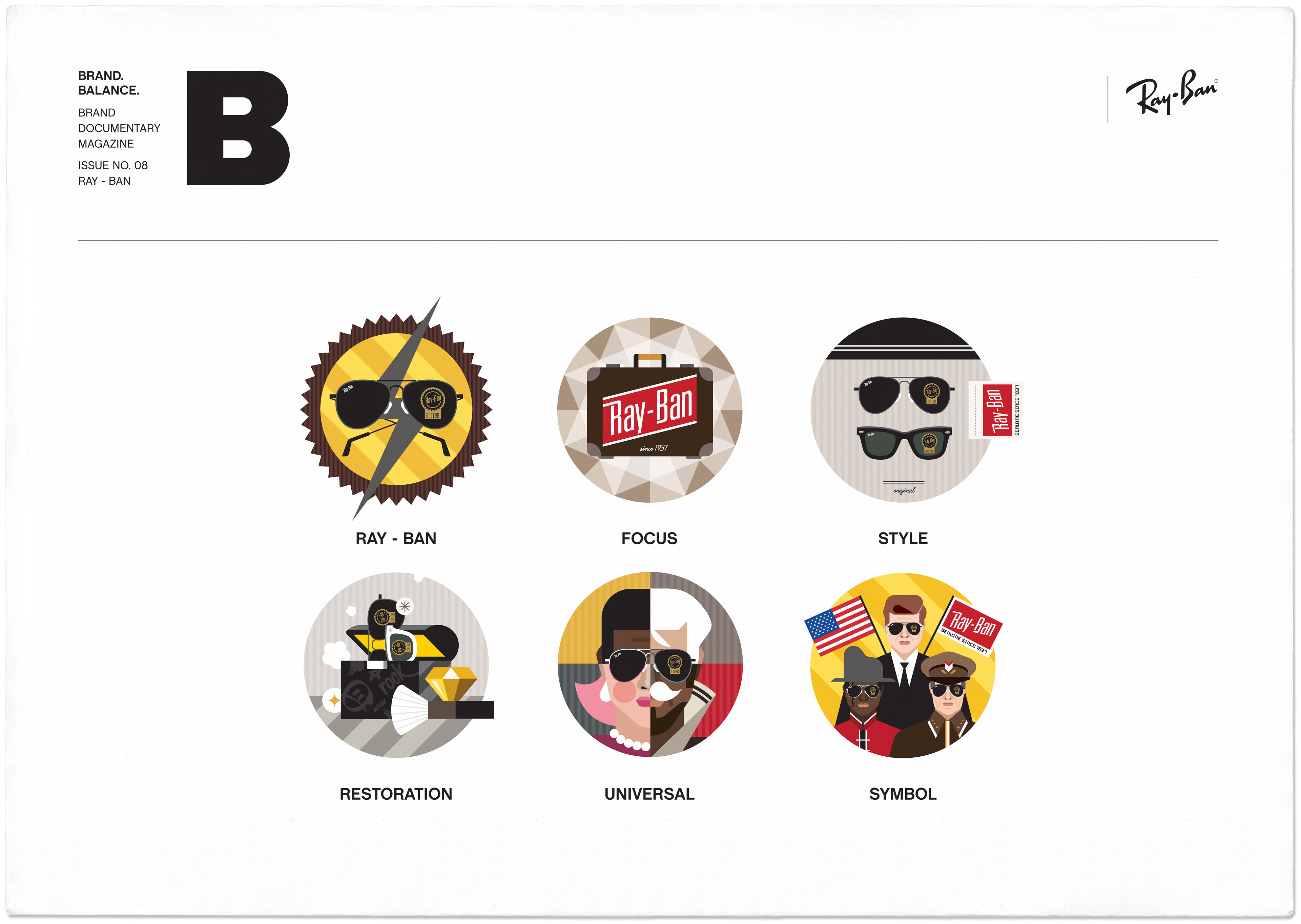Click the Ray-Ban script logo

[x=1171, y=92]
